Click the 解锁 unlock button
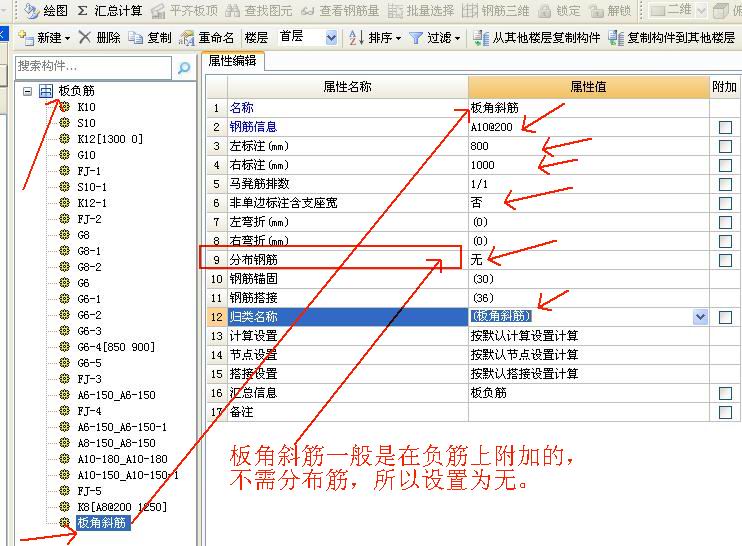 610,10
